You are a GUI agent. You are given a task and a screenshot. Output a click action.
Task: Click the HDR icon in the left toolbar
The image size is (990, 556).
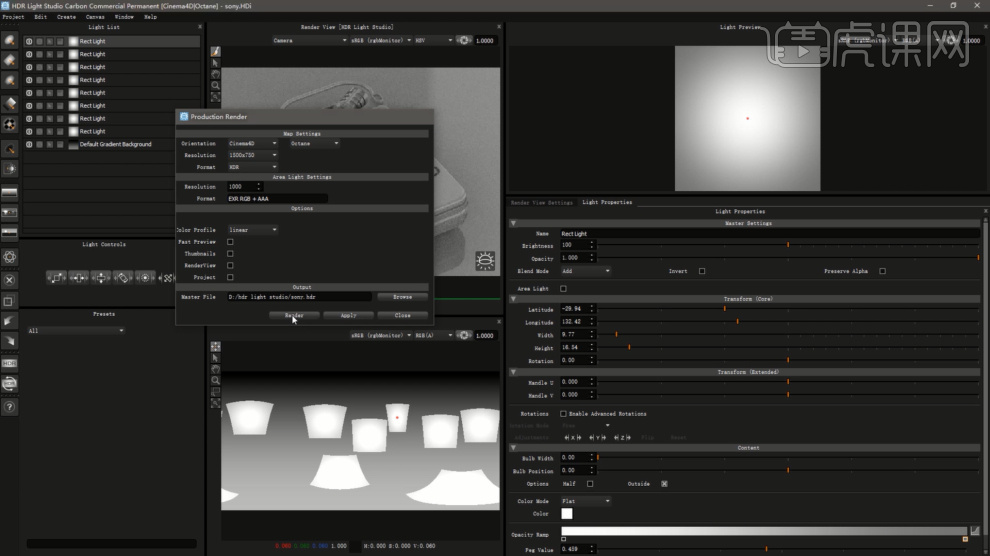9,363
